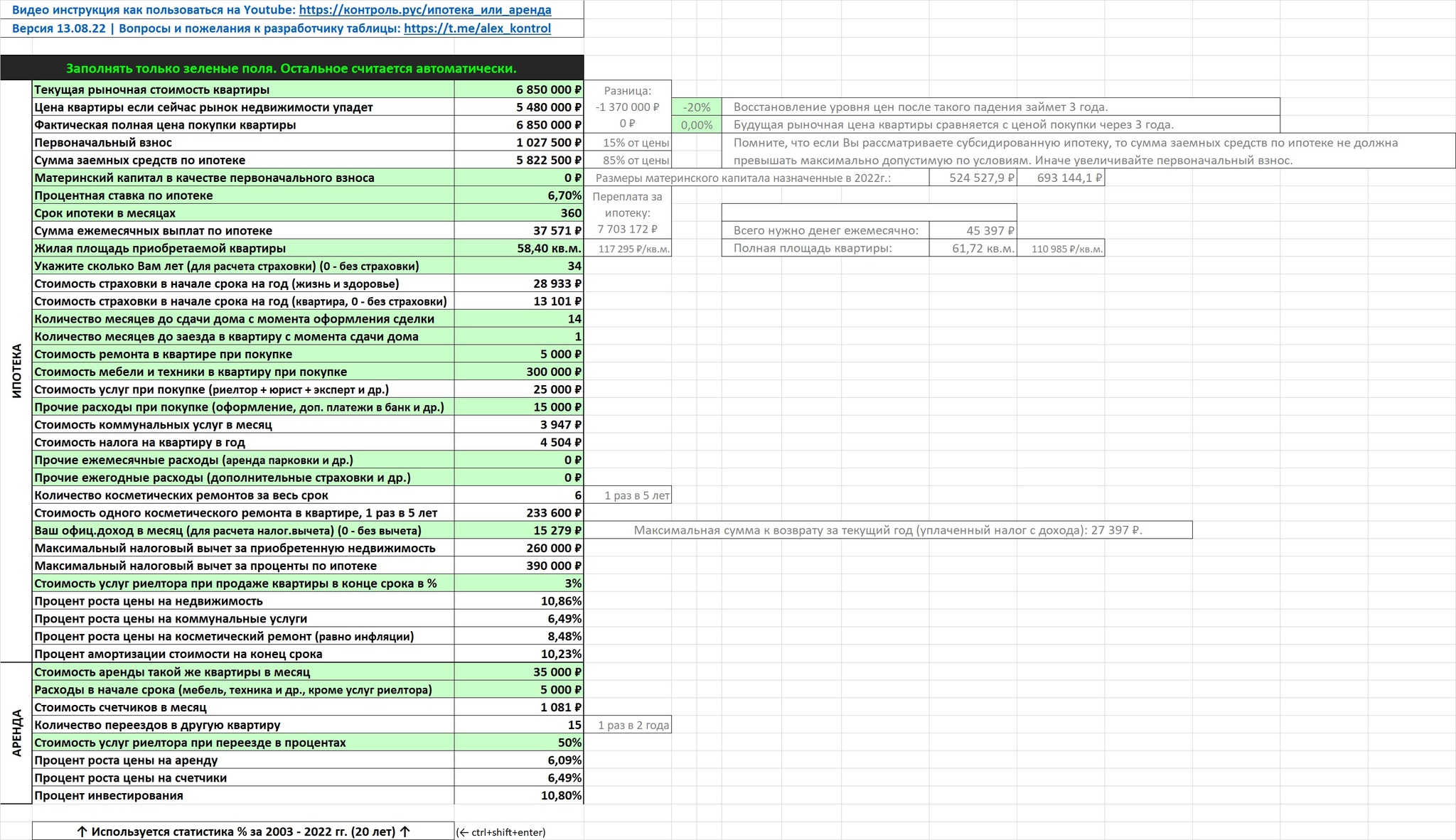Select amortization percent 10,23%
The width and height of the screenshot is (1456, 840).
pos(519,654)
